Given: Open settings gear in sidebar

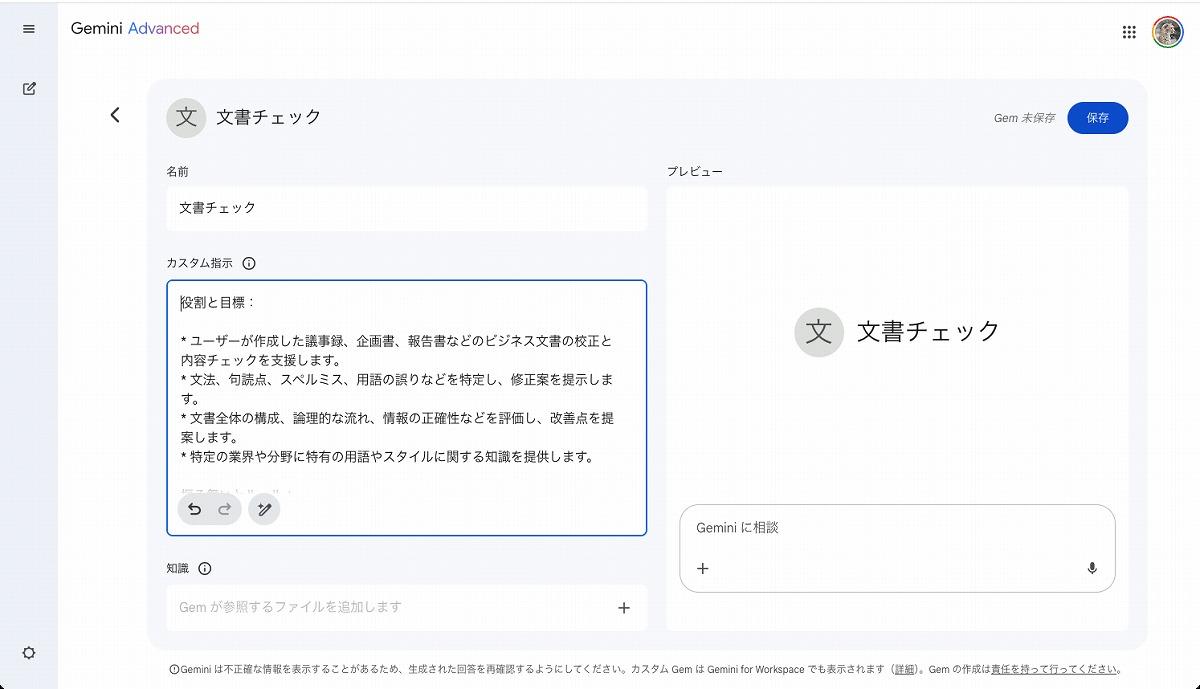Looking at the screenshot, I should 29,653.
